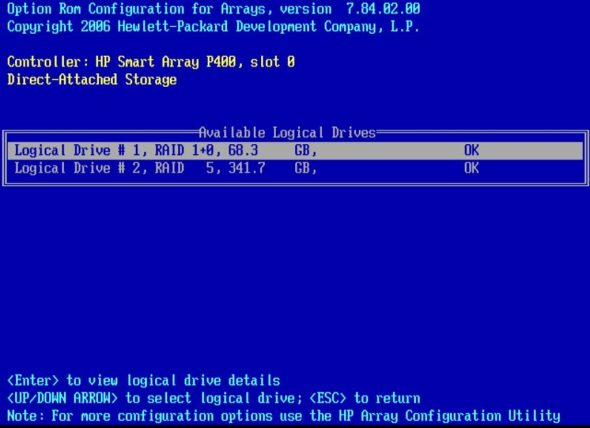Click the 68.3 GB size value
The width and height of the screenshot is (590, 428).
pos(272,151)
